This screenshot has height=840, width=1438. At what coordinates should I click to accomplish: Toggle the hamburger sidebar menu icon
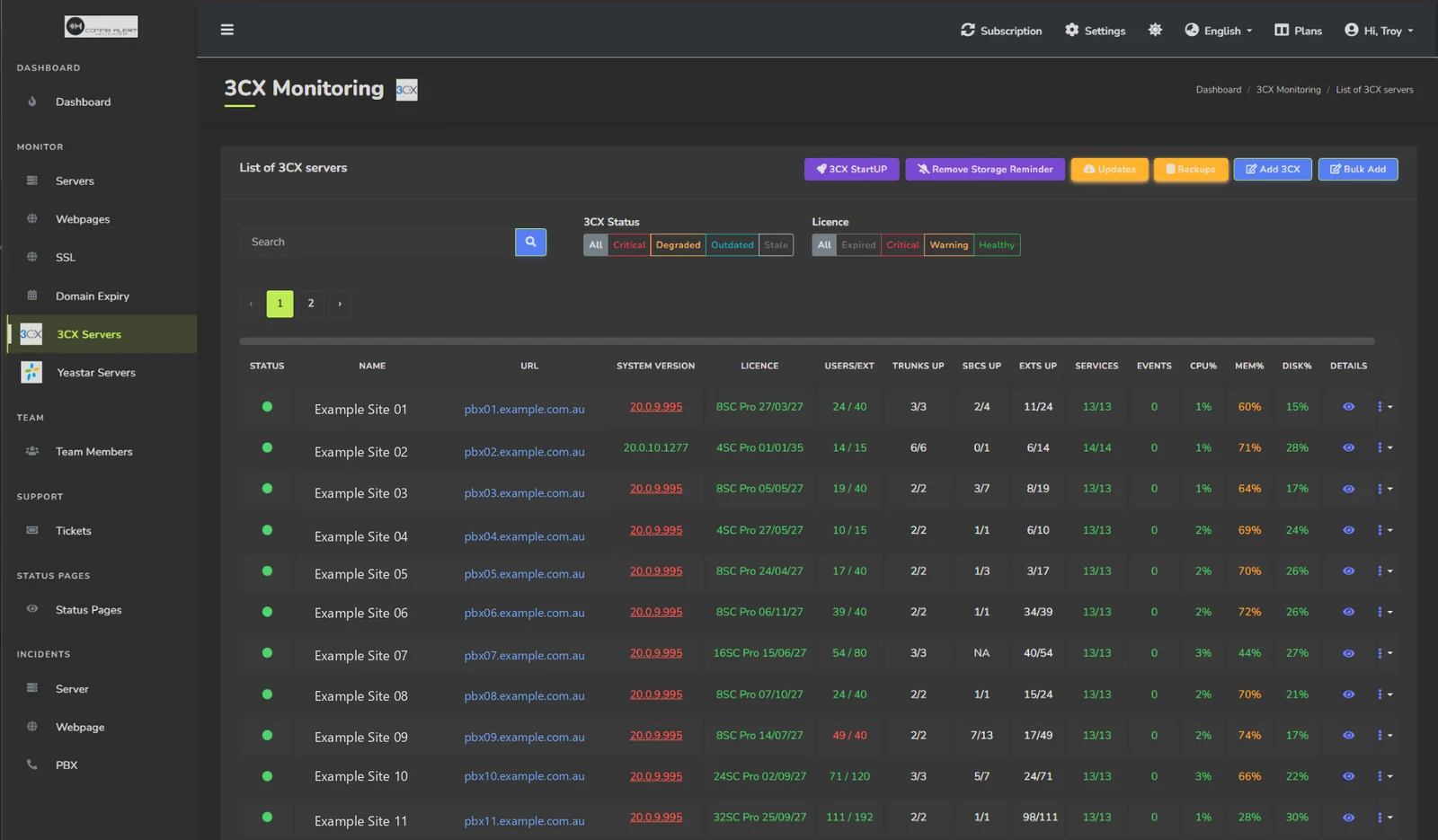pos(227,30)
